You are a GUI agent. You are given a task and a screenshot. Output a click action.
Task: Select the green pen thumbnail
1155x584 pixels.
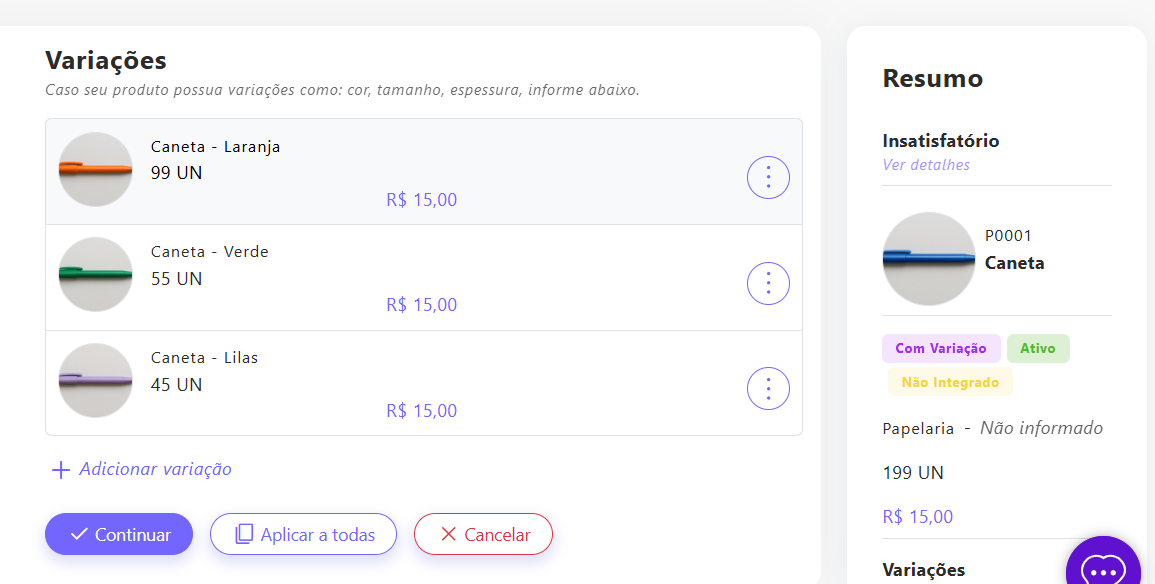tap(95, 274)
